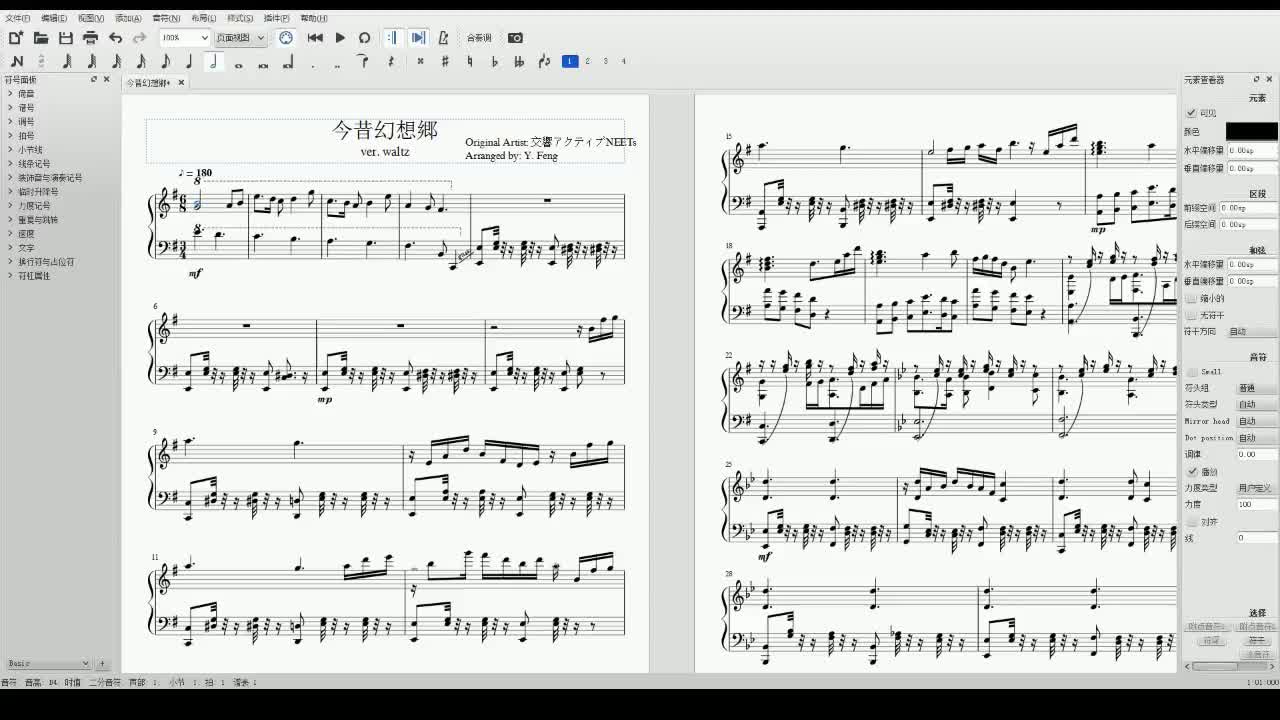This screenshot has width=1280, height=720.
Task: Open the 文件(F) File menu
Action: click(x=17, y=18)
